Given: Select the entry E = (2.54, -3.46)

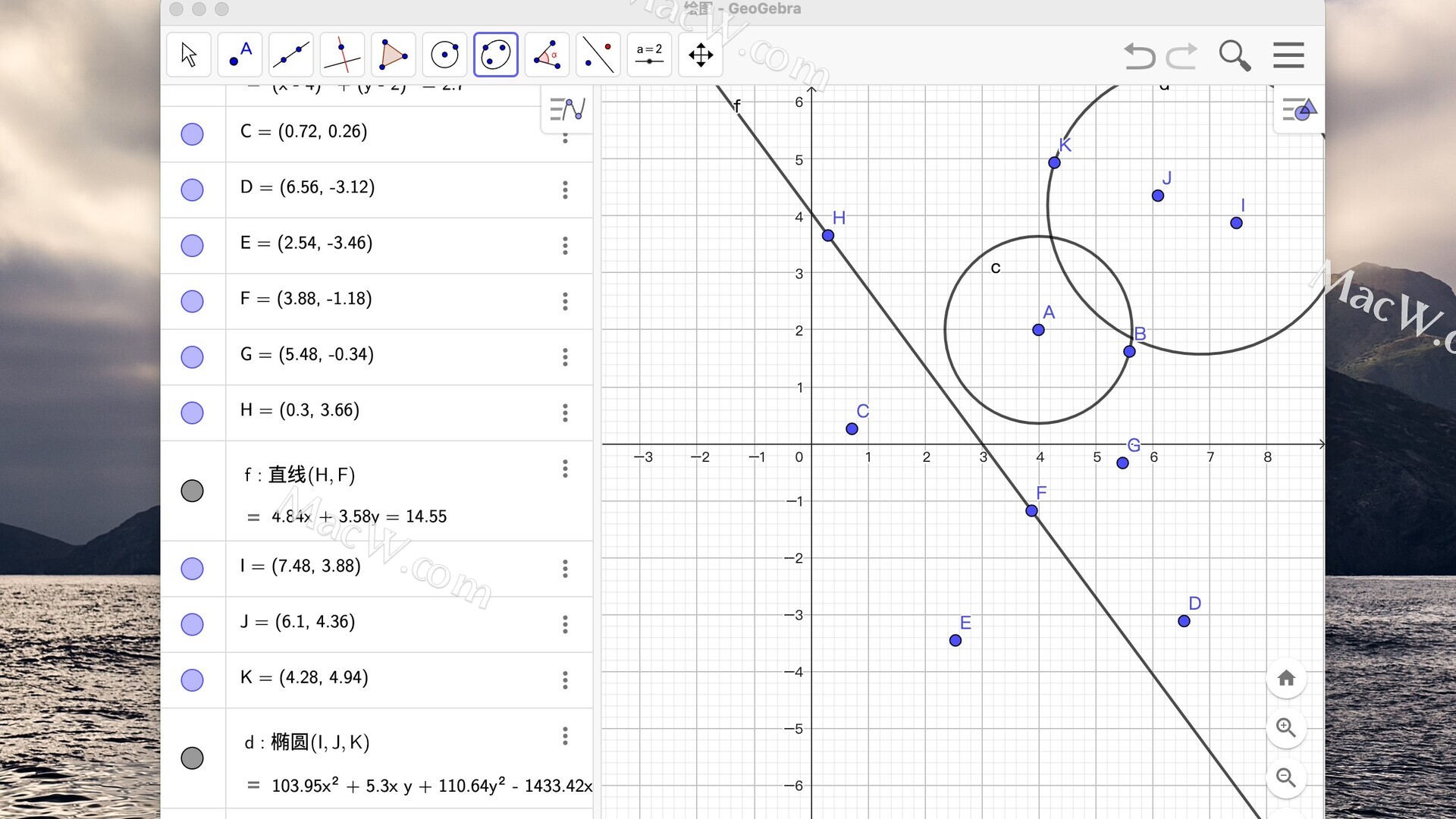Looking at the screenshot, I should [306, 243].
